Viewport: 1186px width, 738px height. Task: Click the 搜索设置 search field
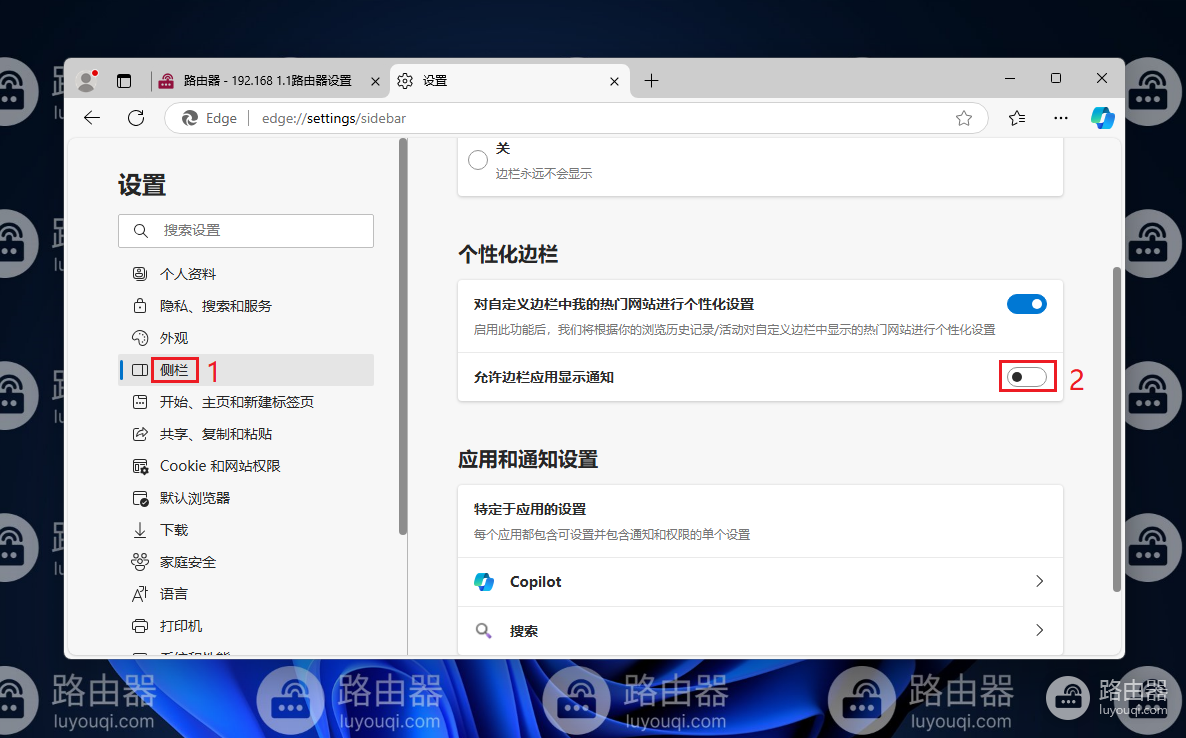tap(246, 231)
